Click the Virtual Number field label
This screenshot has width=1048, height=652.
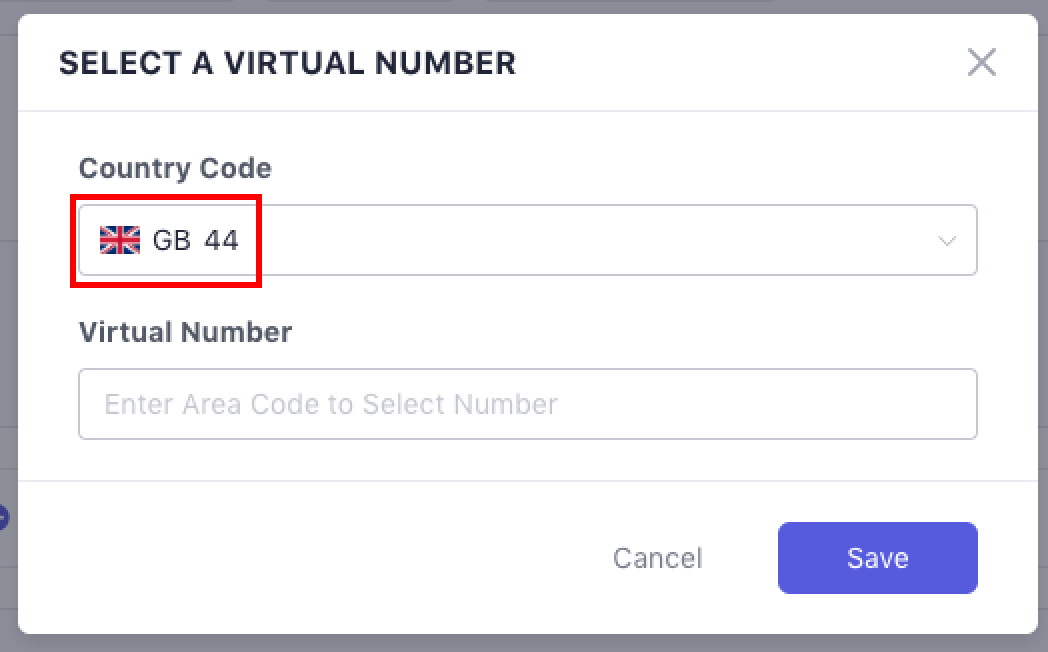click(x=185, y=332)
